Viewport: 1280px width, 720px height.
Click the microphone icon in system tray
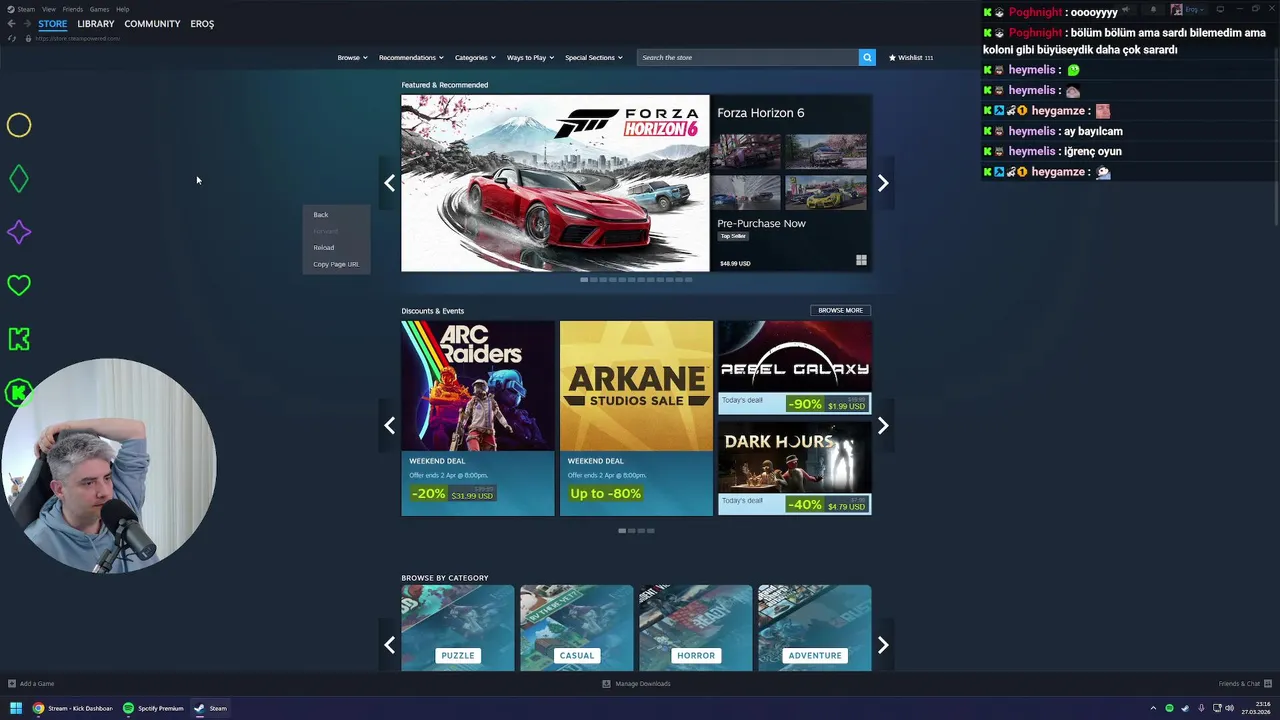pyautogui.click(x=1201, y=708)
